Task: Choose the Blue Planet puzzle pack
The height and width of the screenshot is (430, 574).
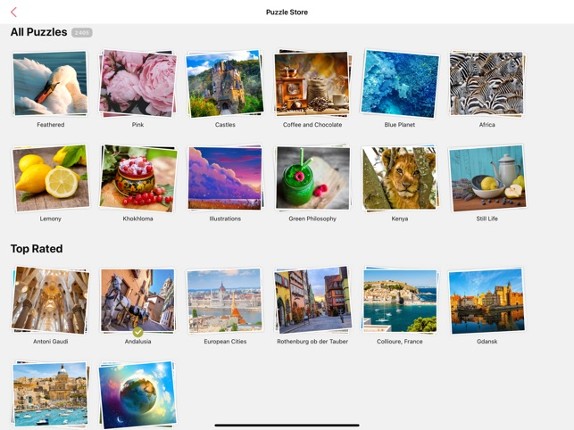Action: (400, 83)
